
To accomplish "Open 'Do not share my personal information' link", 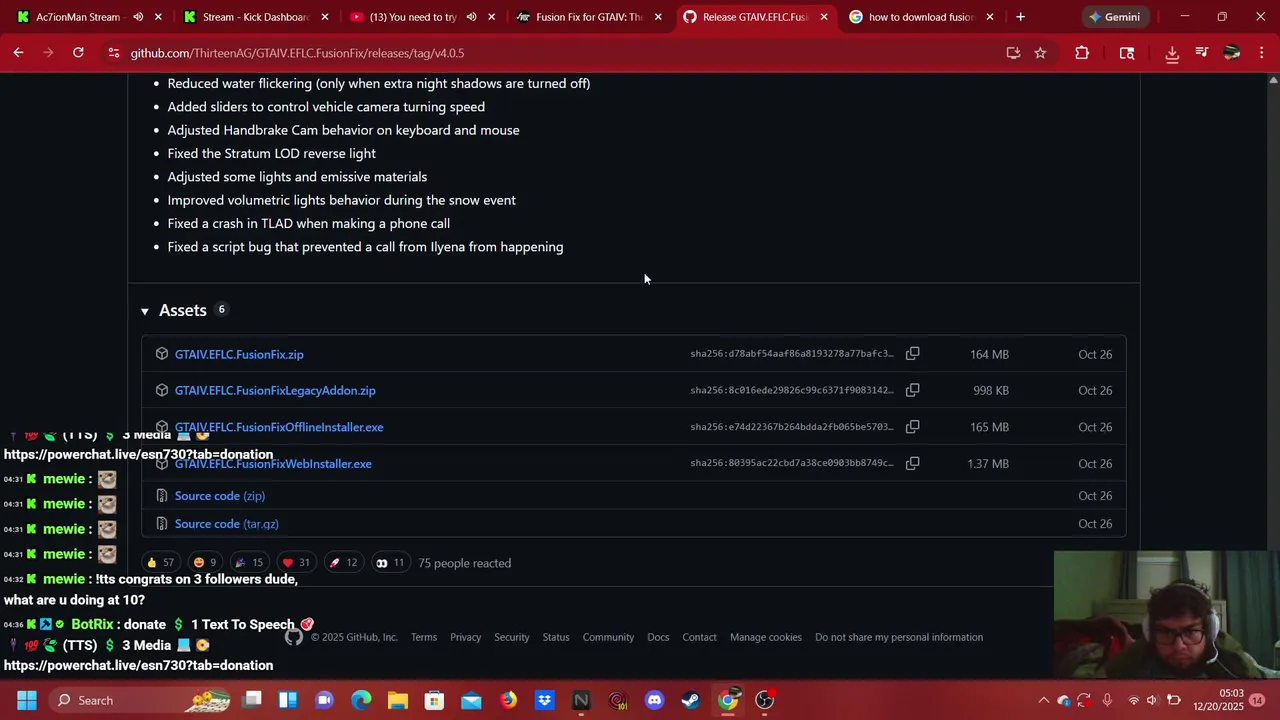I will point(899,637).
